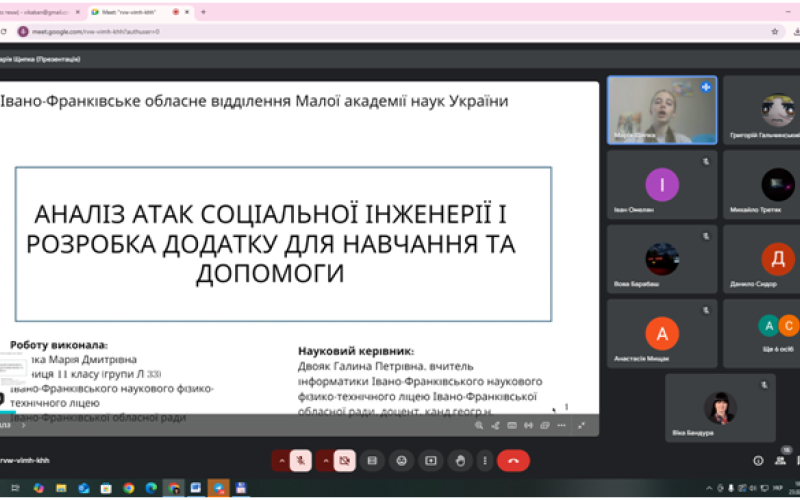Image resolution: width=800 pixels, height=500 pixels.
Task: Show participants list people icon
Action: tap(780, 461)
